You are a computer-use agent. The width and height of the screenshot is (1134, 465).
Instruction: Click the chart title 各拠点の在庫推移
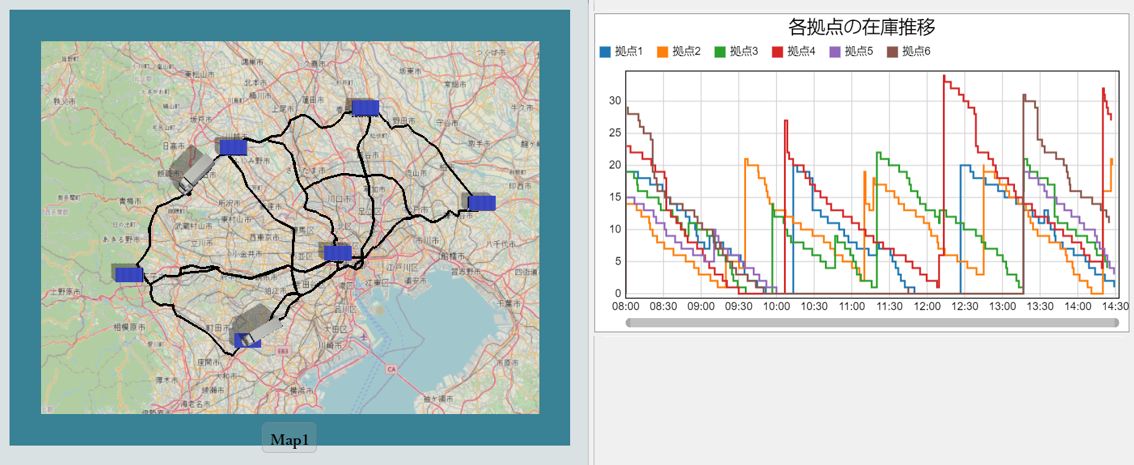862,26
